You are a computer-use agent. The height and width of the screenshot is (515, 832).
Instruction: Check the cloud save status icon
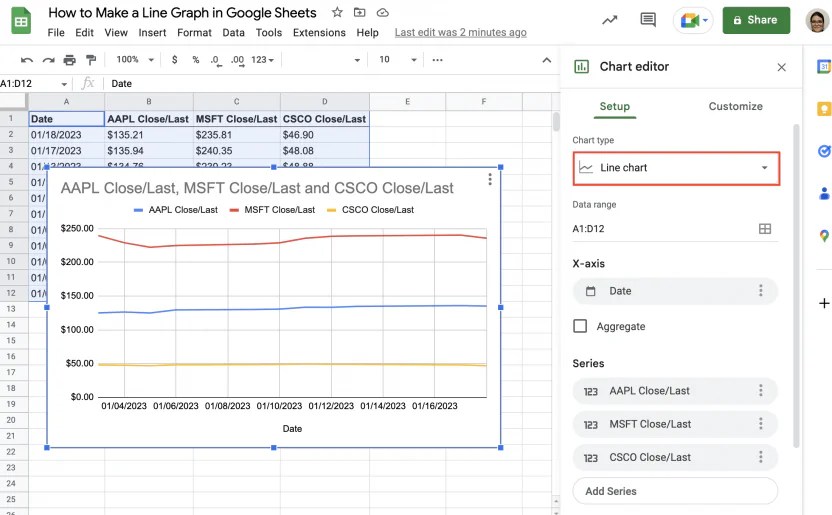click(x=383, y=13)
